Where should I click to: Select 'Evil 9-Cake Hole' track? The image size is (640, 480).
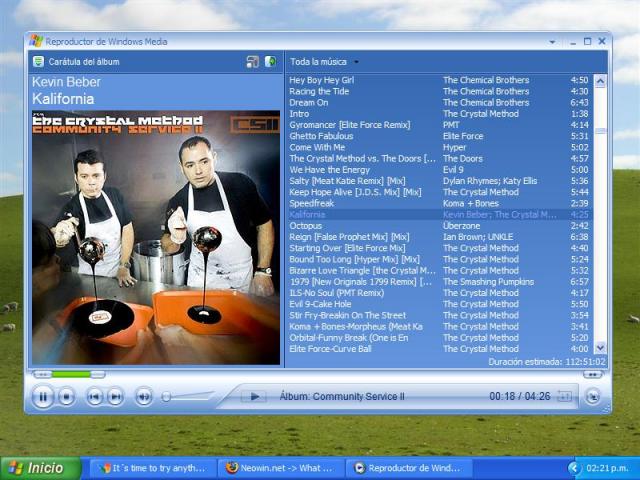pos(440,304)
